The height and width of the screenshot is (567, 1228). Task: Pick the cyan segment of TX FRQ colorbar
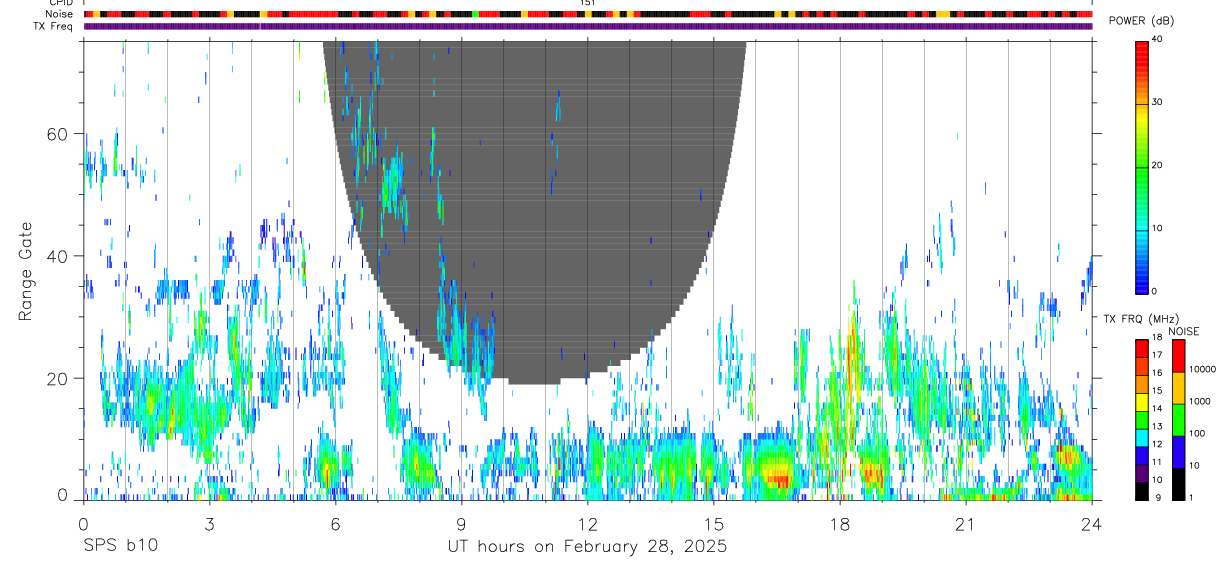pyautogui.click(x=1142, y=438)
